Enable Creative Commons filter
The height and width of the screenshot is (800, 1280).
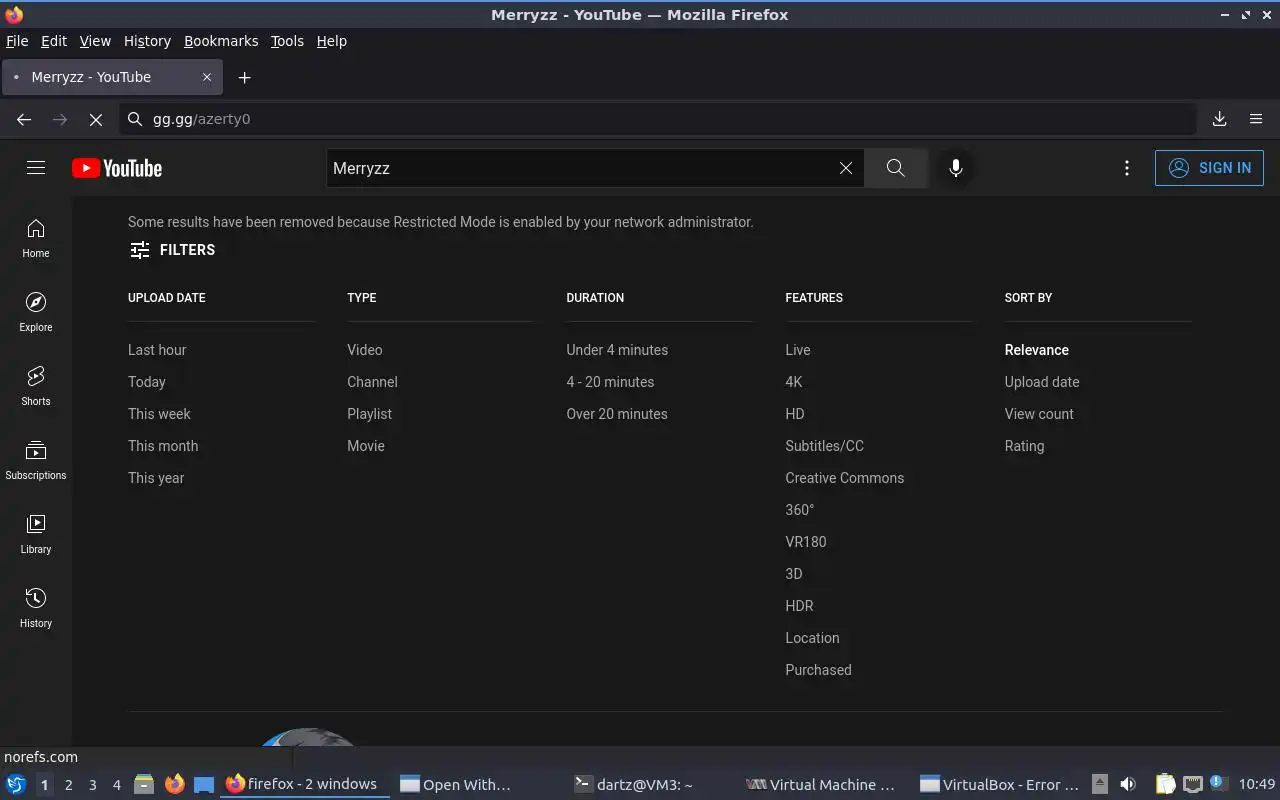[x=845, y=478]
